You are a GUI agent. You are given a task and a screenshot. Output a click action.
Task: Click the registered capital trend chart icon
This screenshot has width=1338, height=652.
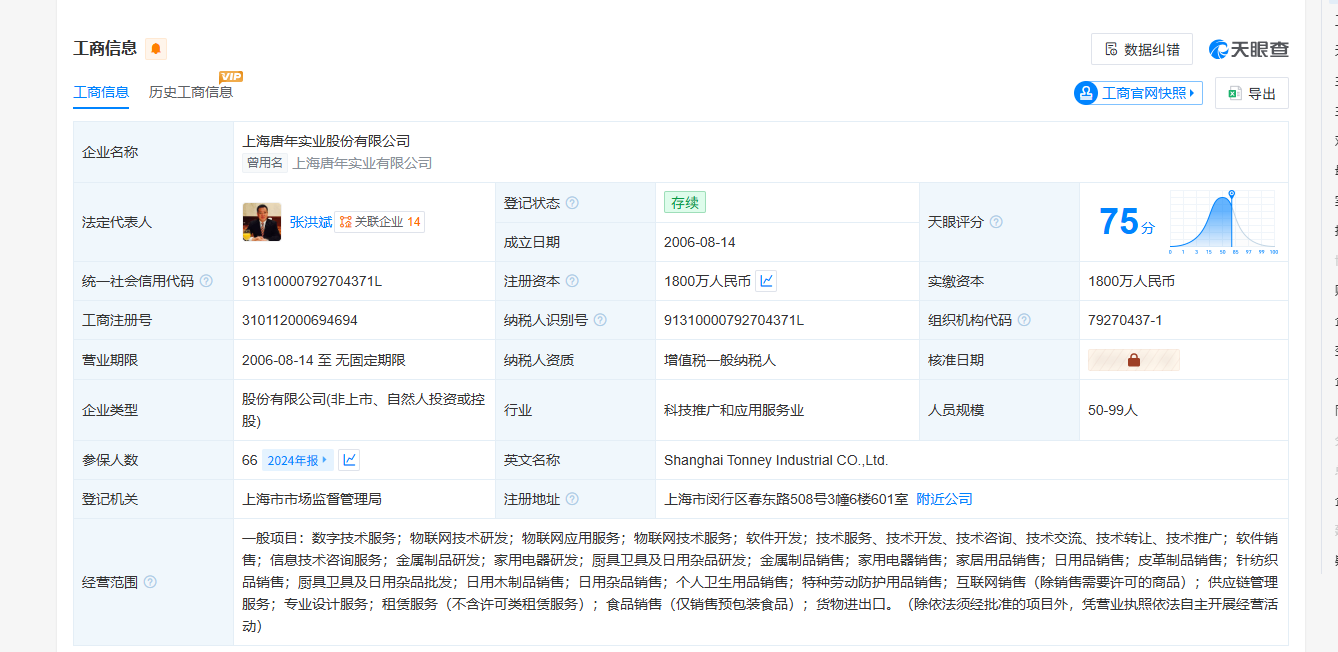766,281
